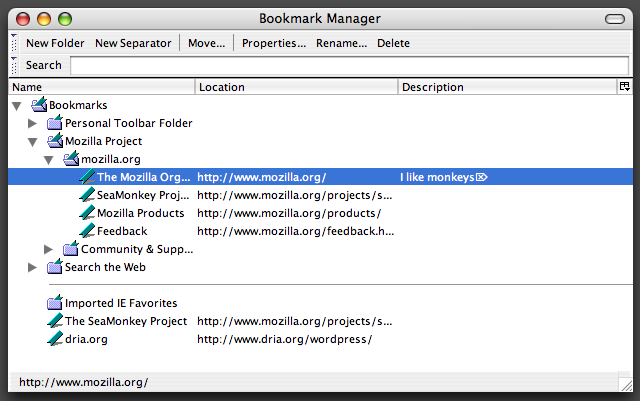Click the button toolbar grippy handle
Screen dimensions: 640x401
point(14,42)
